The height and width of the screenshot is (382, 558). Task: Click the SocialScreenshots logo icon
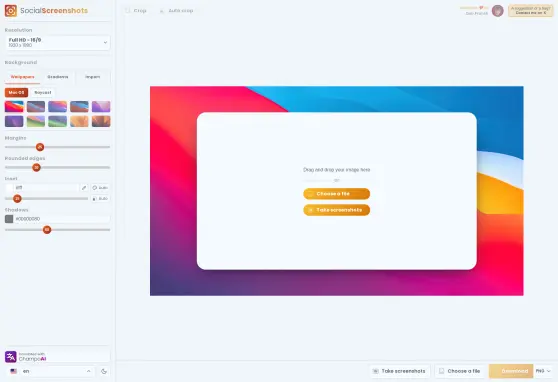pos(11,11)
